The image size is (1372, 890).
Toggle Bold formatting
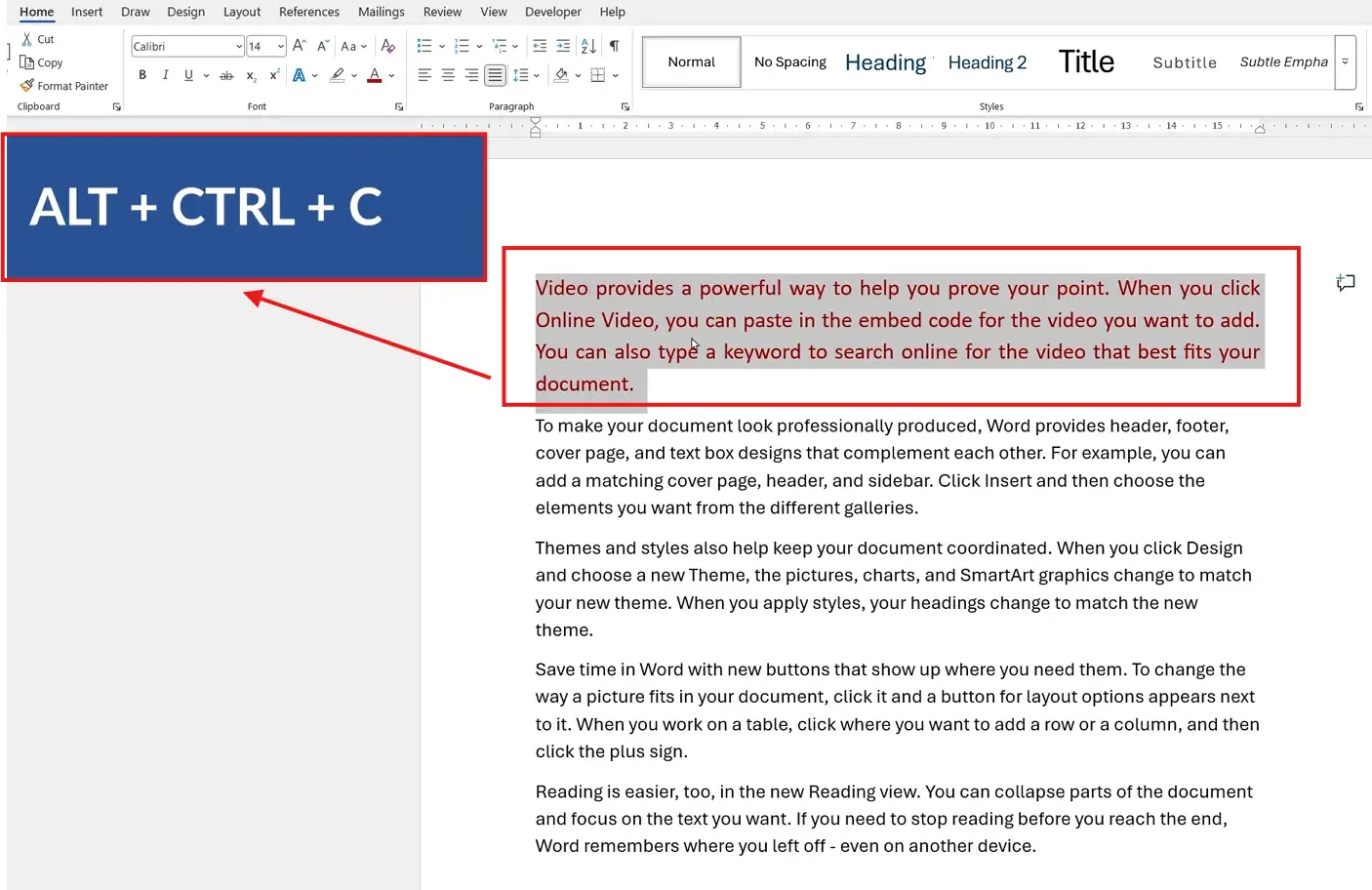[142, 75]
